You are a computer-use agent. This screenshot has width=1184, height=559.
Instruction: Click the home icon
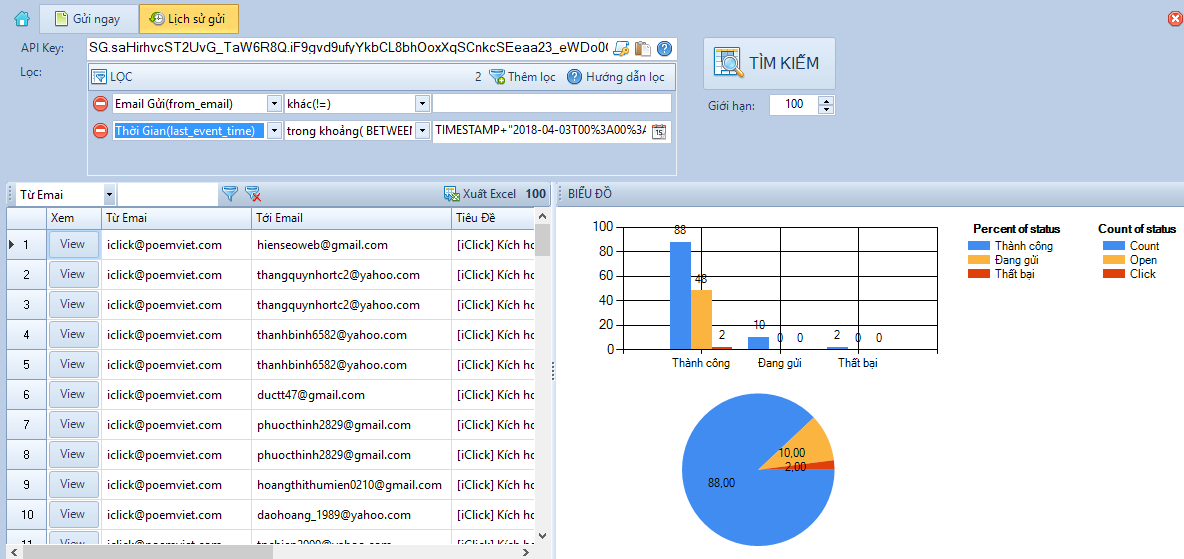click(22, 19)
